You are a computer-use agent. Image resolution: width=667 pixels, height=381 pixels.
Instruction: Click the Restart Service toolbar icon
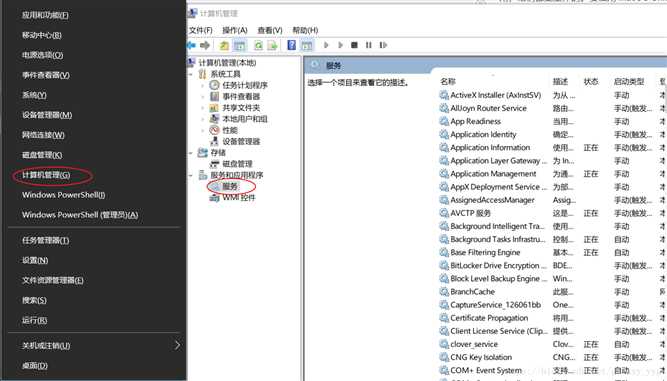coord(383,45)
